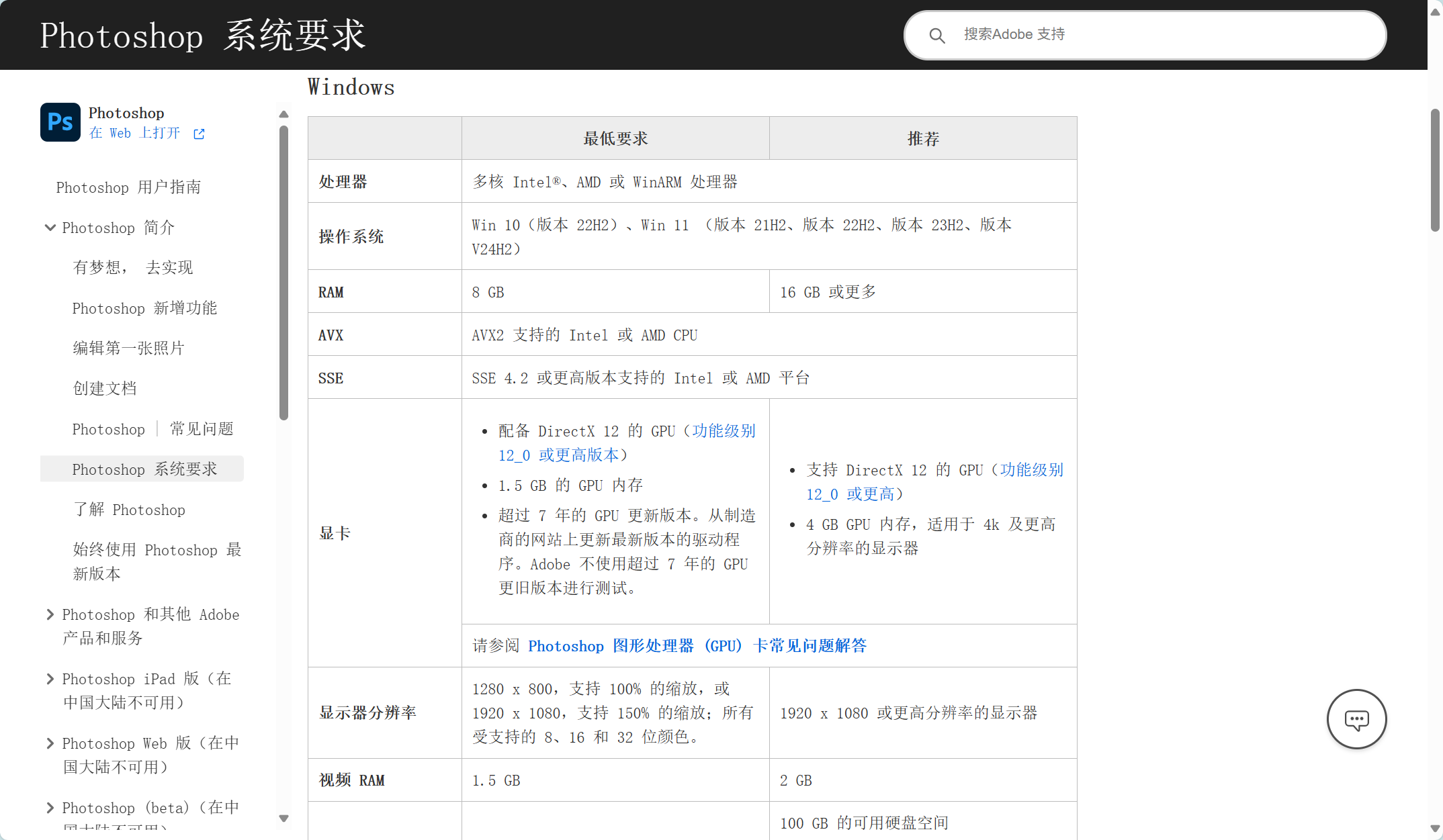
Task: Select 有梦想， 去实现 sidebar item
Action: (x=133, y=268)
